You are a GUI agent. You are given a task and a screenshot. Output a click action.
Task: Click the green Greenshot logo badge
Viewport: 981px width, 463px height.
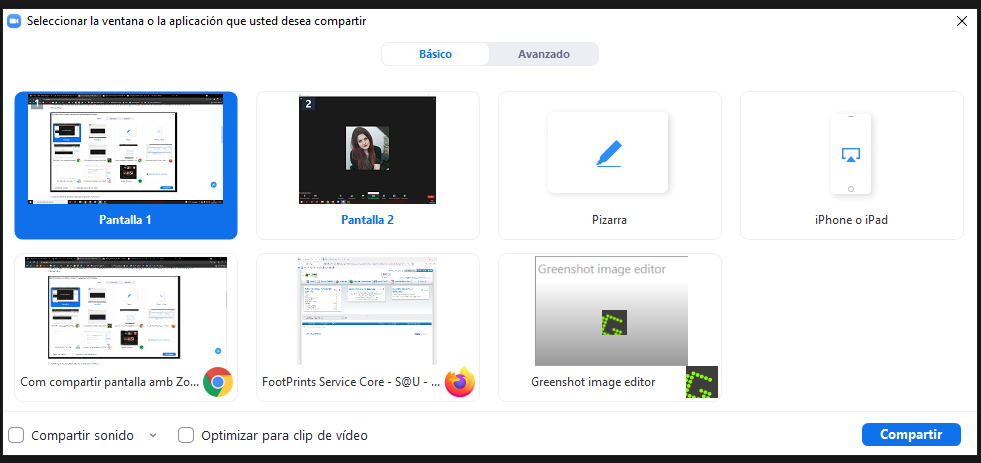coord(702,382)
